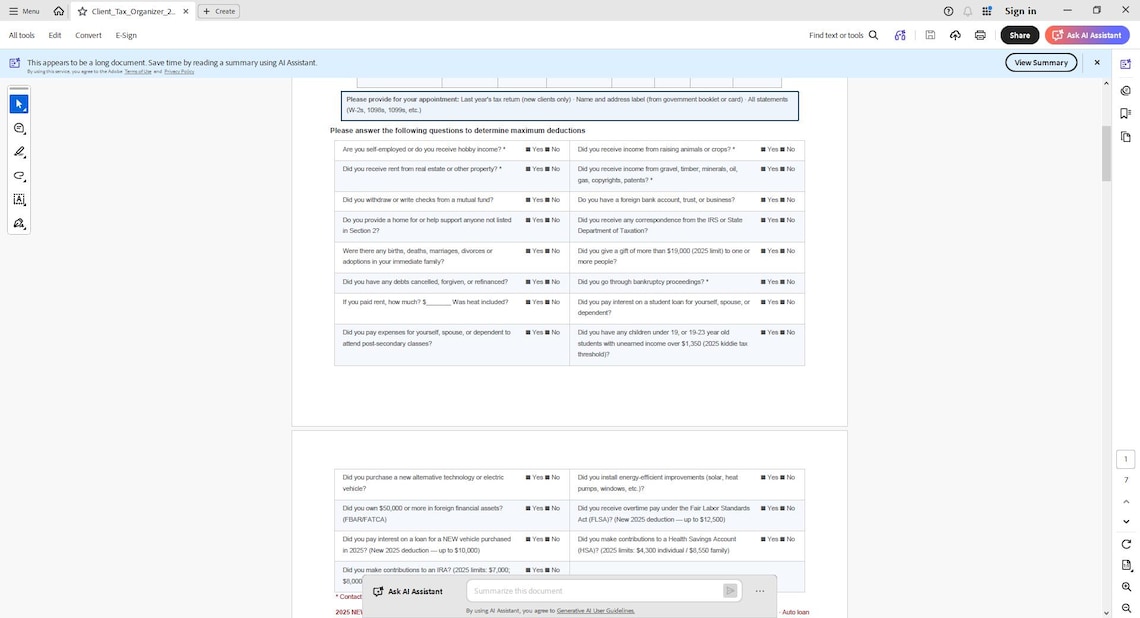Click the Save file icon
The height and width of the screenshot is (618, 1140).
click(x=930, y=35)
